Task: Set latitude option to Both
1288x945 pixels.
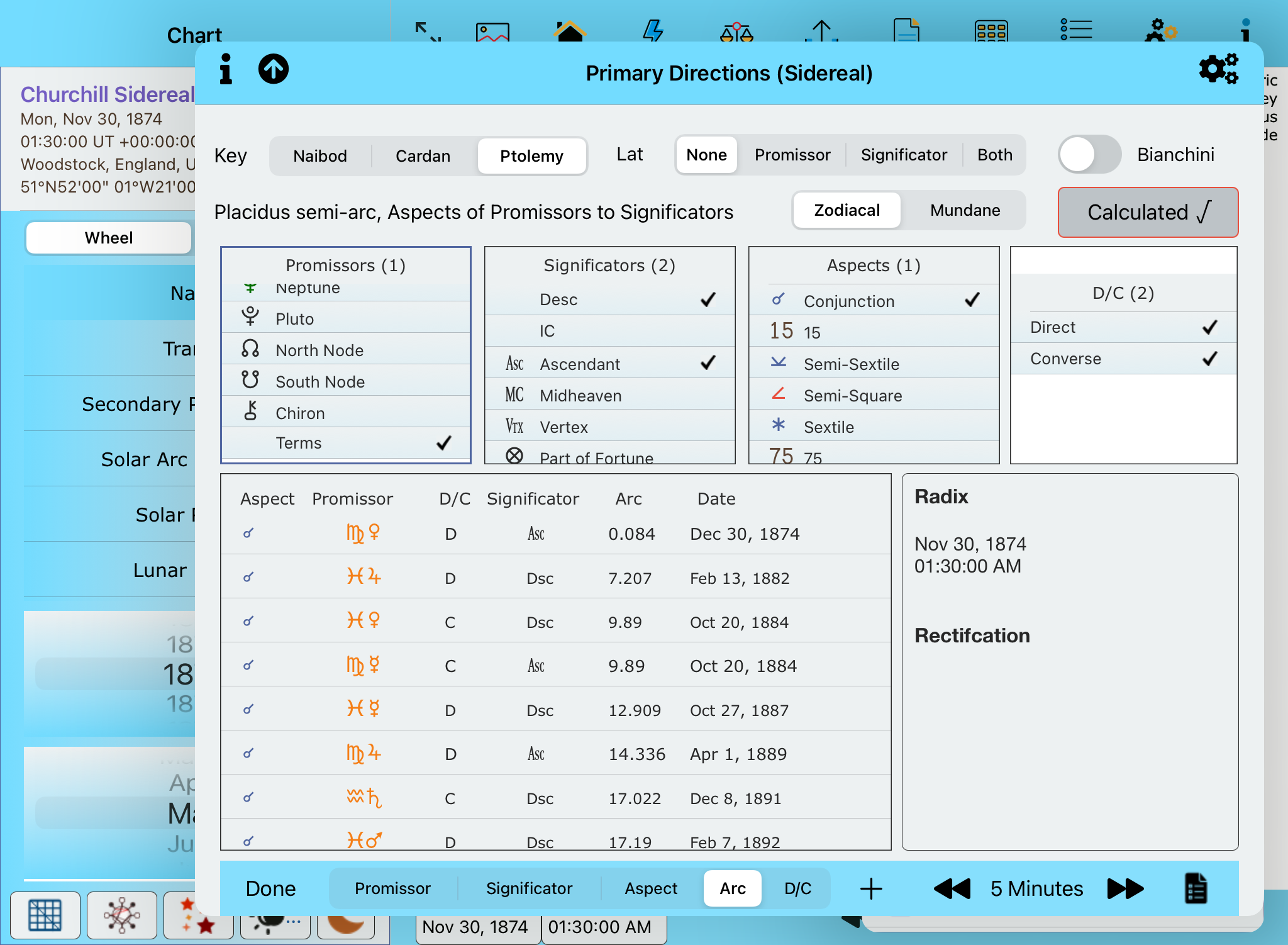Action: (994, 155)
